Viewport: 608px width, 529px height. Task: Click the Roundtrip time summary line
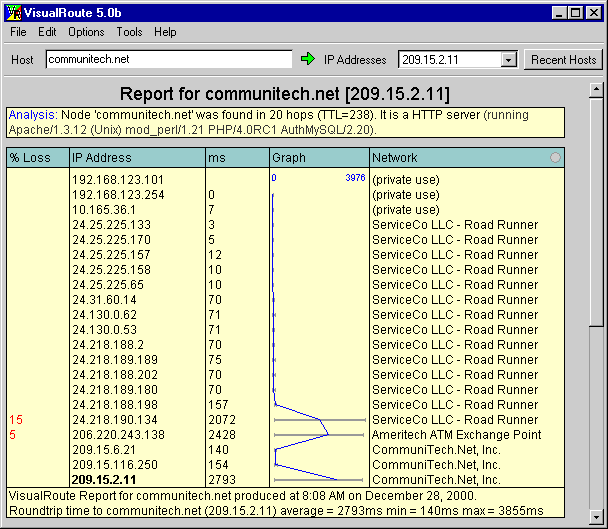[x=276, y=511]
